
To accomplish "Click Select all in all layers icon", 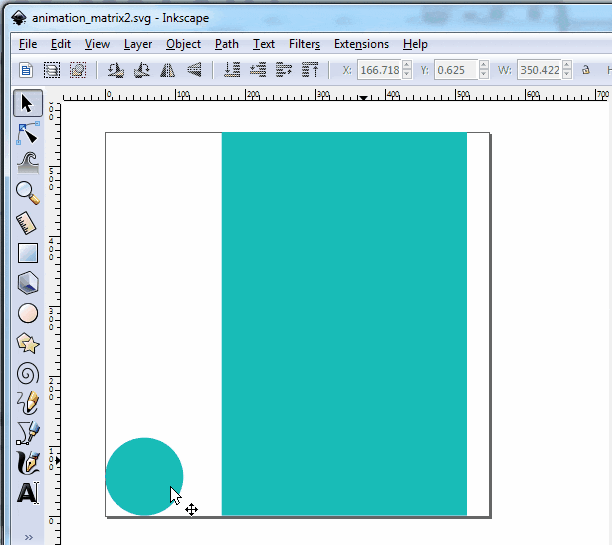I will [x=52, y=70].
